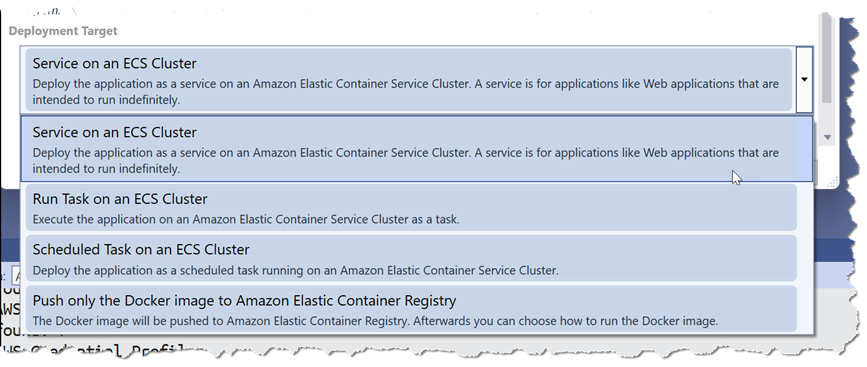Click 'Amazon Elastic Container Registry' heading text

coord(346,301)
